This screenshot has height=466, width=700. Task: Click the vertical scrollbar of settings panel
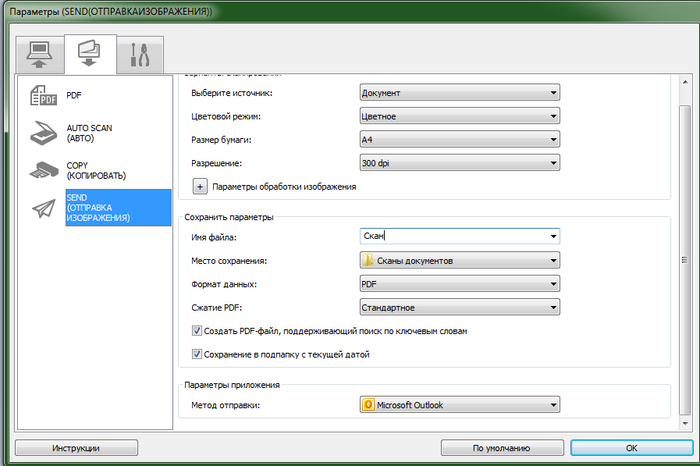click(684, 250)
